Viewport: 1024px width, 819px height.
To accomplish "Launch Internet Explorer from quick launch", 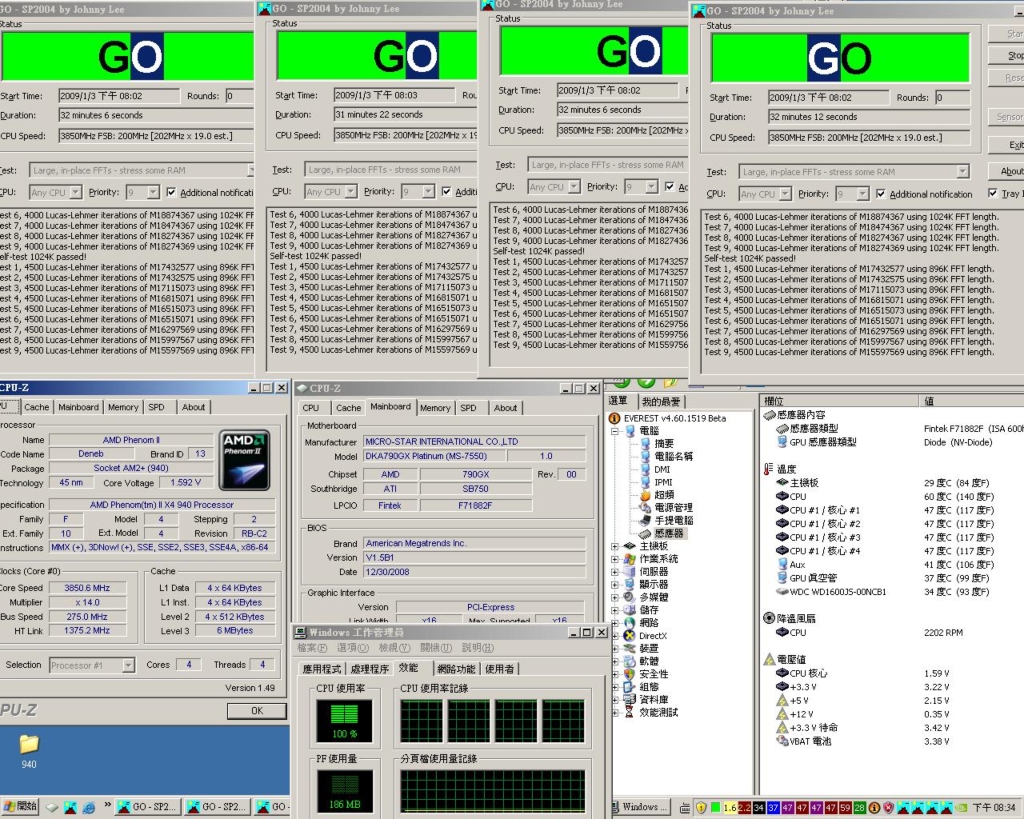I will (88, 808).
